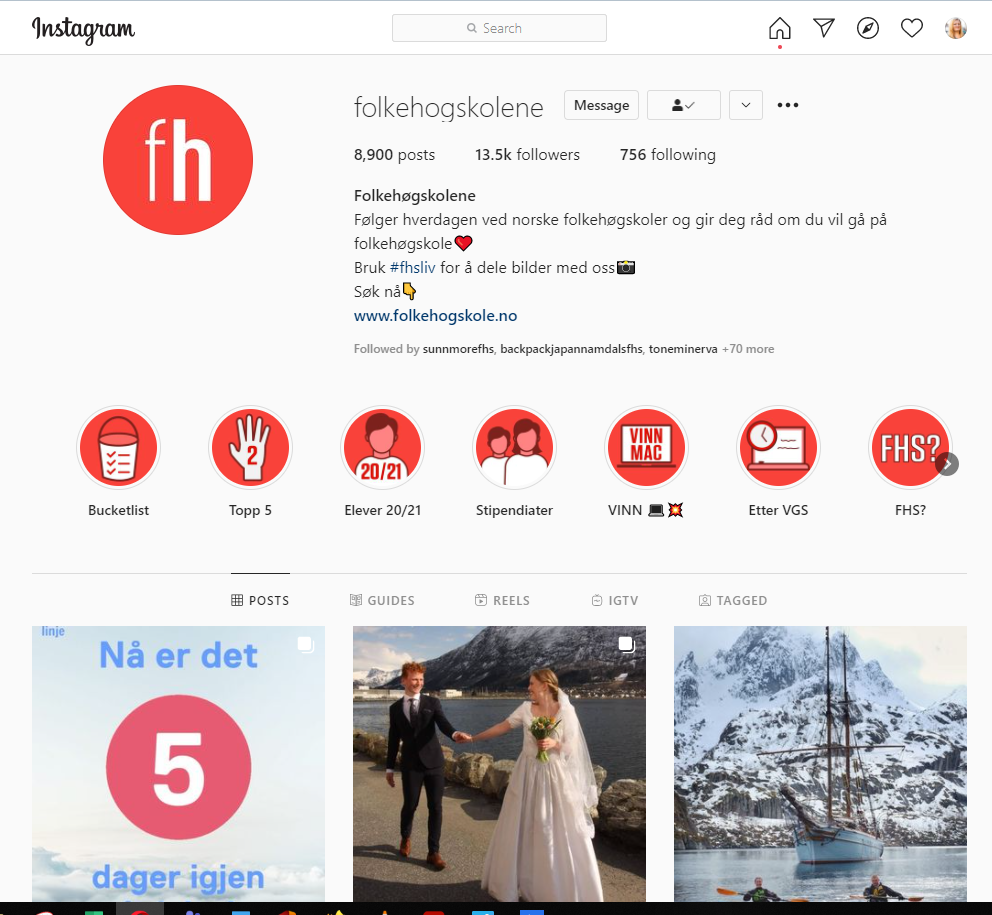Open follower toneminerva profile

(x=683, y=349)
